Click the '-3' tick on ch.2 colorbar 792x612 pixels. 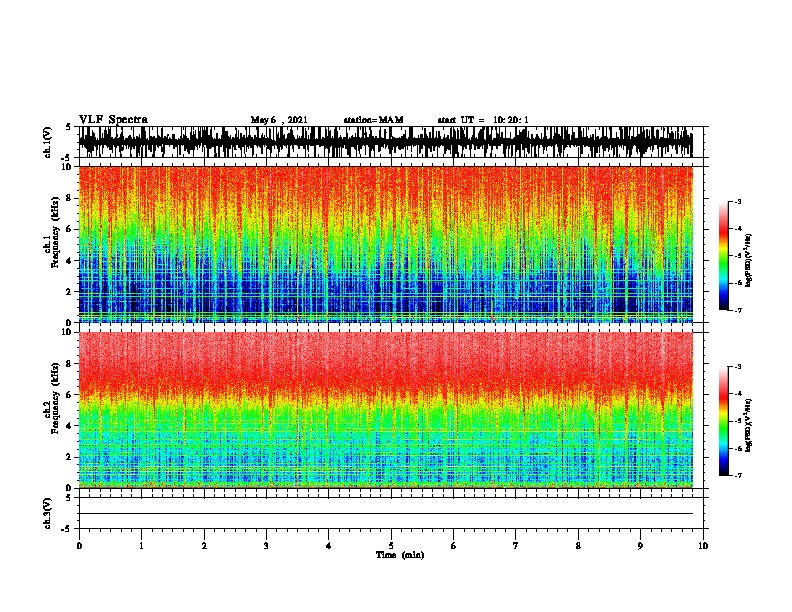click(x=737, y=367)
